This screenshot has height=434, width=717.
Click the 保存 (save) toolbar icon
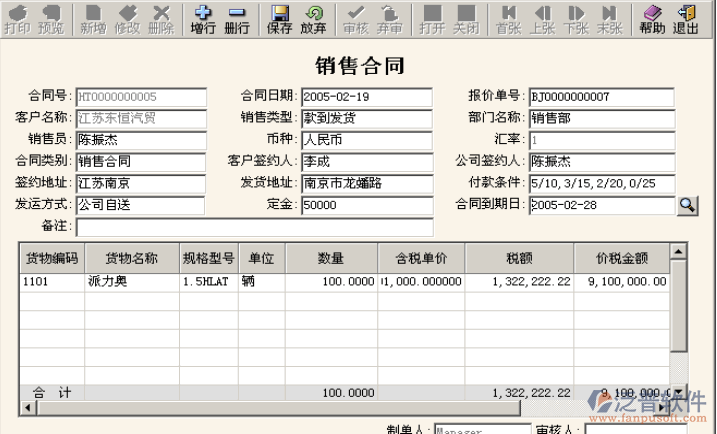[x=280, y=19]
